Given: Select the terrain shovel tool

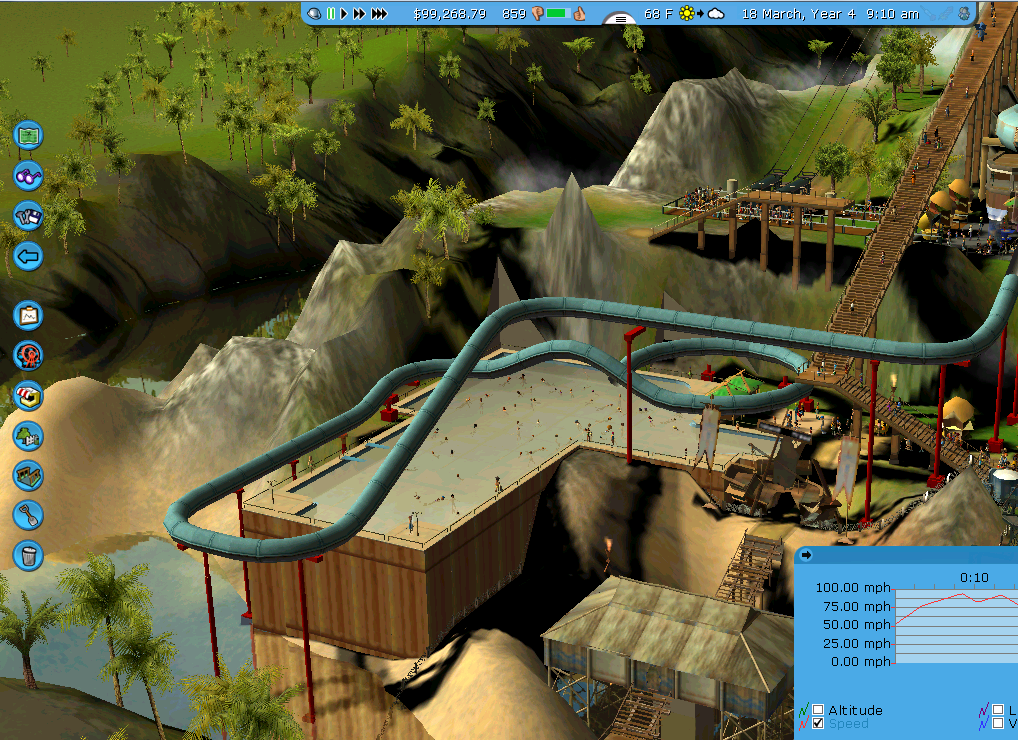Looking at the screenshot, I should pos(28,515).
